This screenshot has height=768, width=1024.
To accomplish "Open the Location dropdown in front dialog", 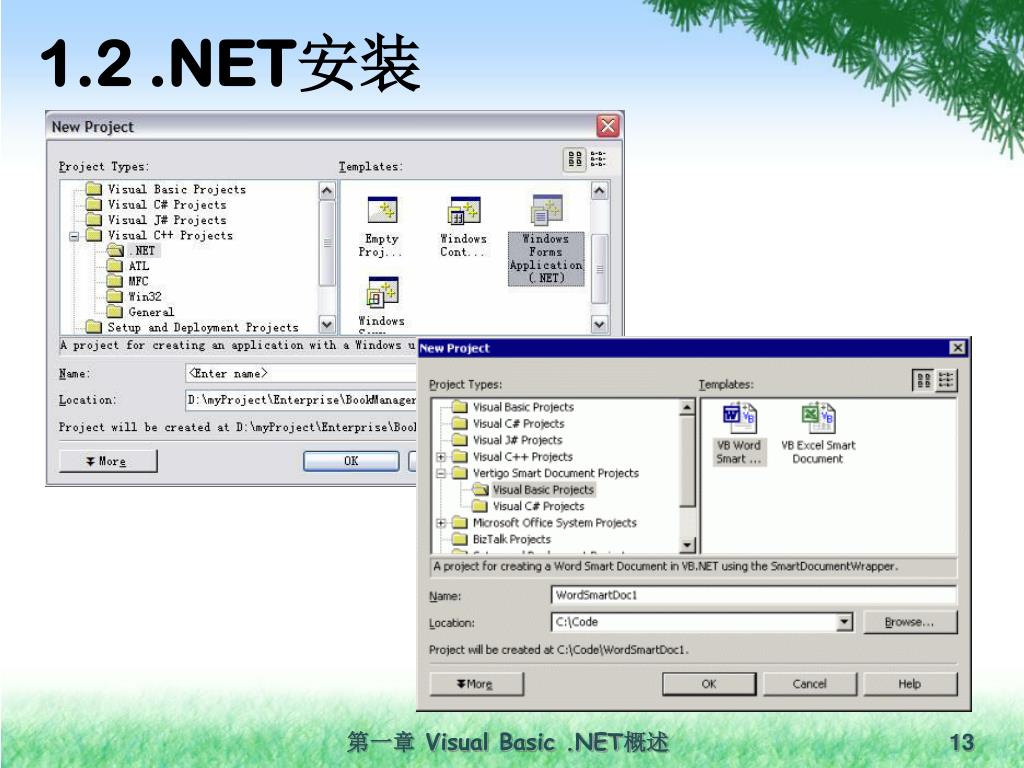I will [844, 622].
